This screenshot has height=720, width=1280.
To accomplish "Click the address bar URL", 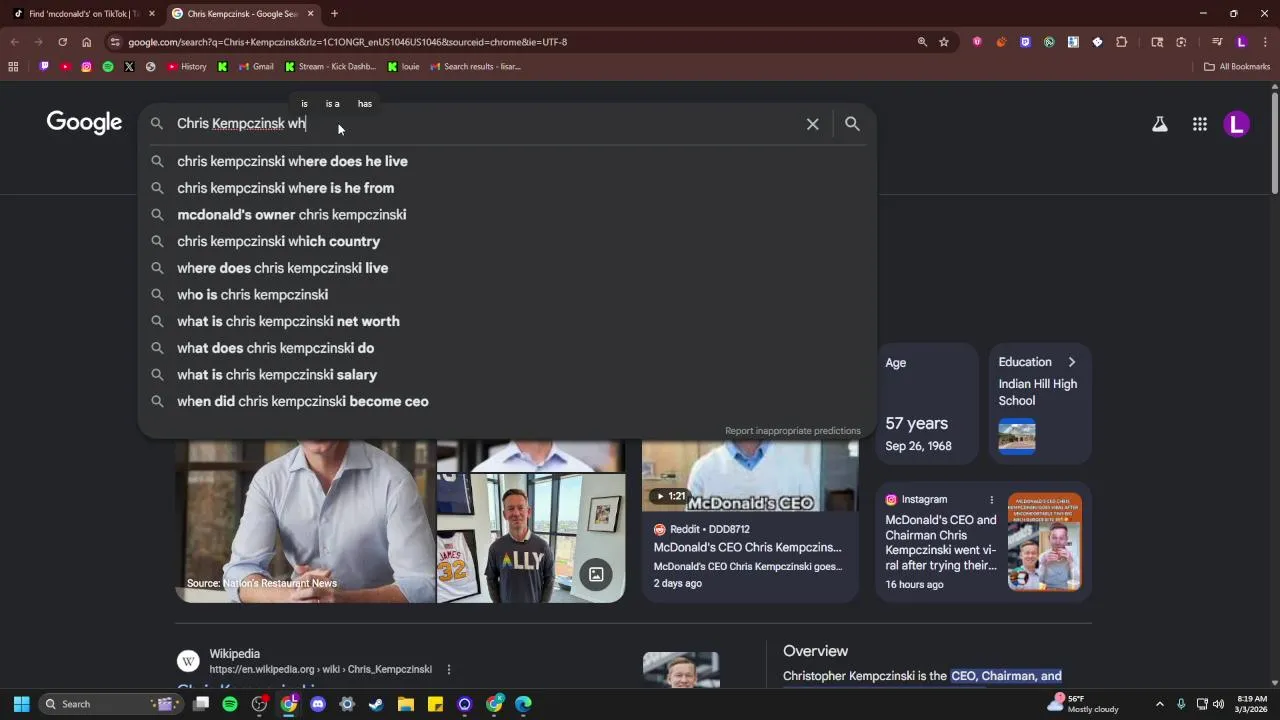I will 347,42.
